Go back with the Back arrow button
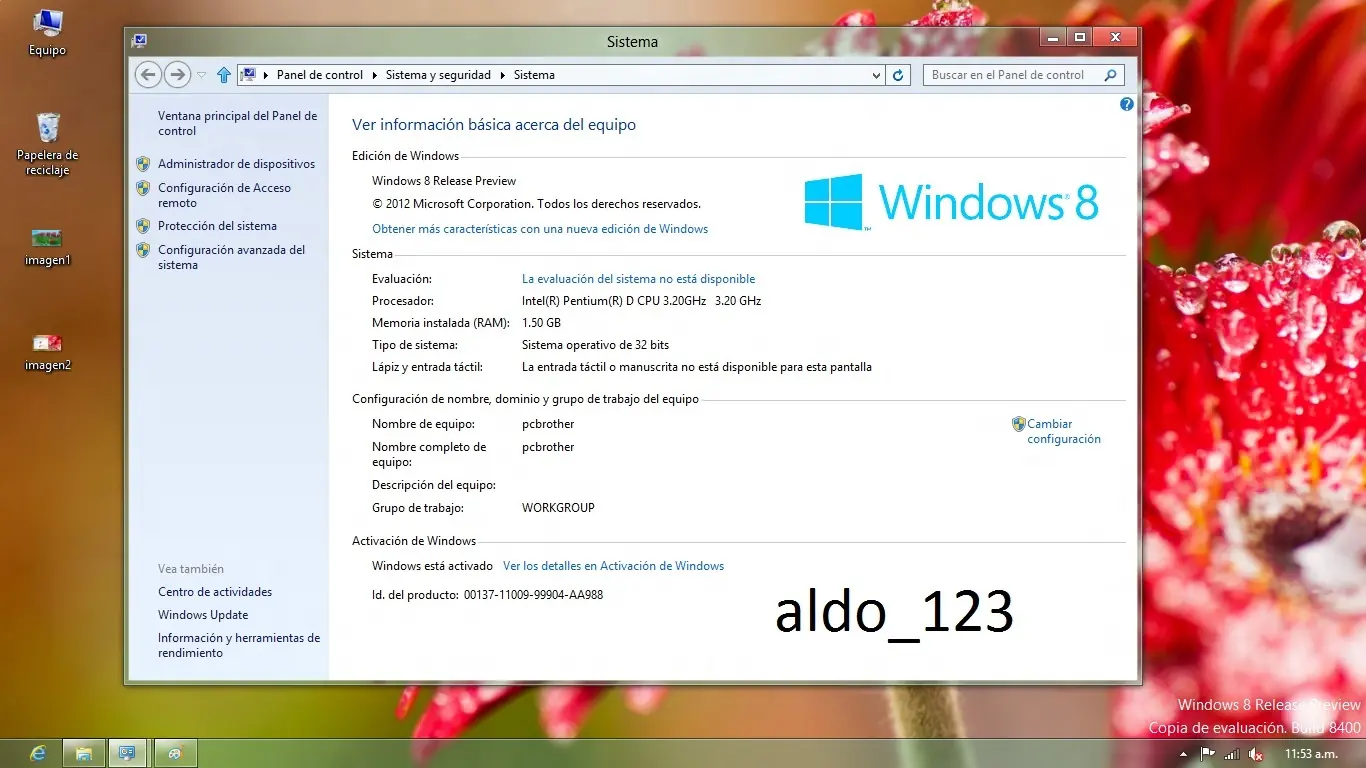1366x768 pixels. point(148,75)
